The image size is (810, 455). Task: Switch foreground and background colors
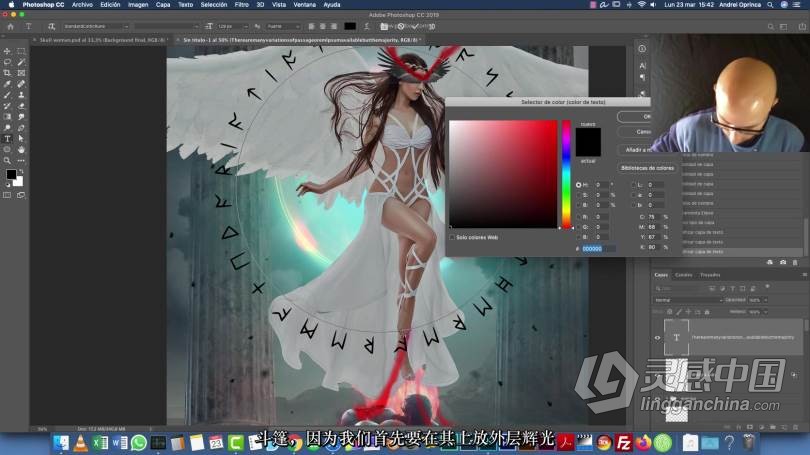pyautogui.click(x=21, y=171)
